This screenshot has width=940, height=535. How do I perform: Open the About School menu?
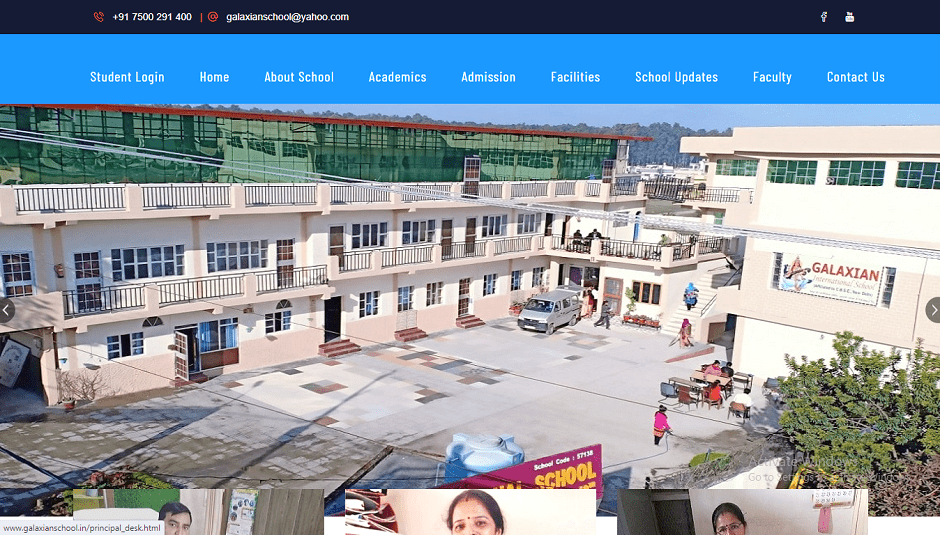[299, 77]
